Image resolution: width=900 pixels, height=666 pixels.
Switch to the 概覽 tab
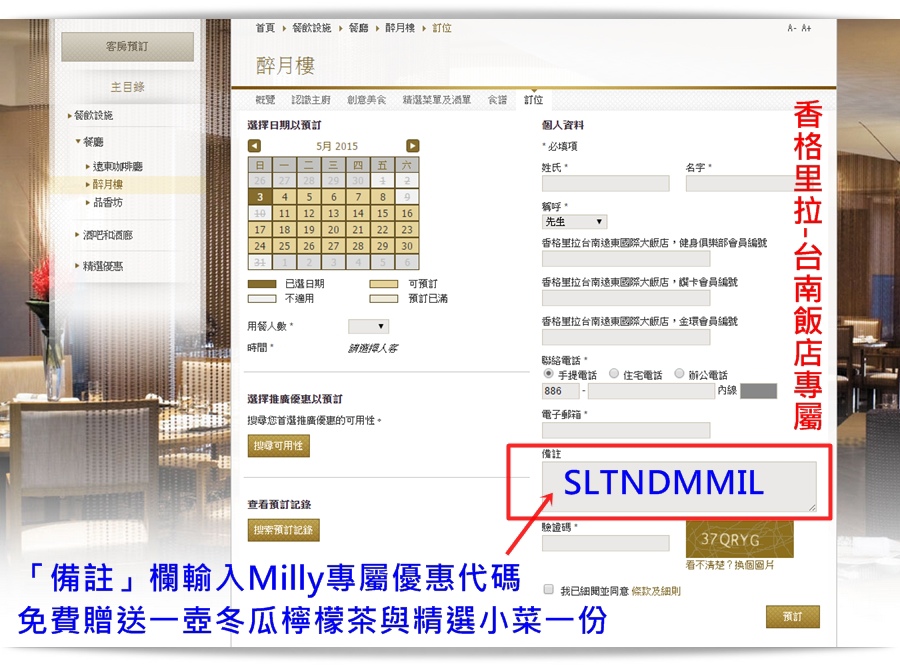(x=265, y=100)
